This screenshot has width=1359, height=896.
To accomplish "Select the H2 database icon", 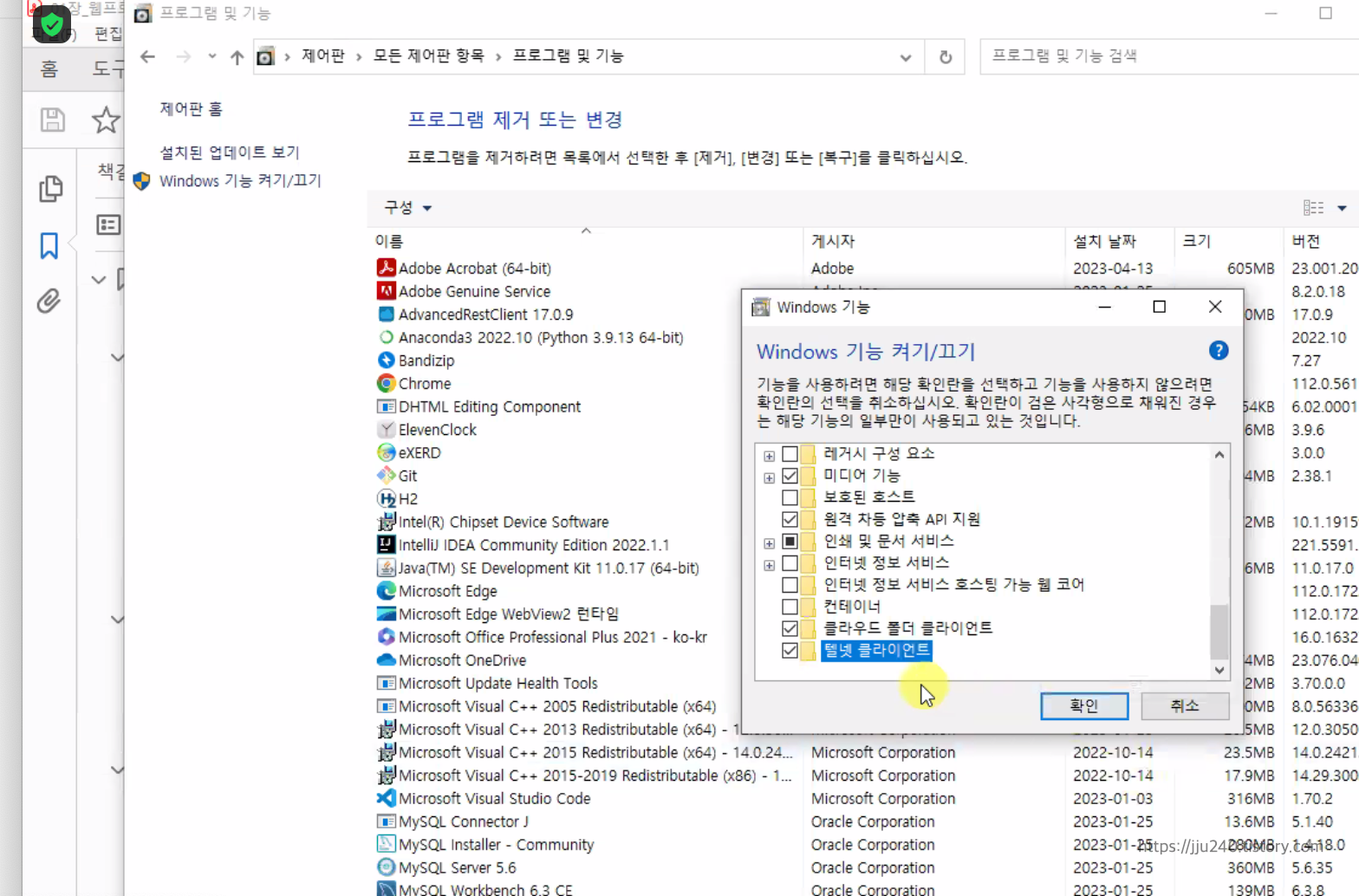I will [386, 498].
